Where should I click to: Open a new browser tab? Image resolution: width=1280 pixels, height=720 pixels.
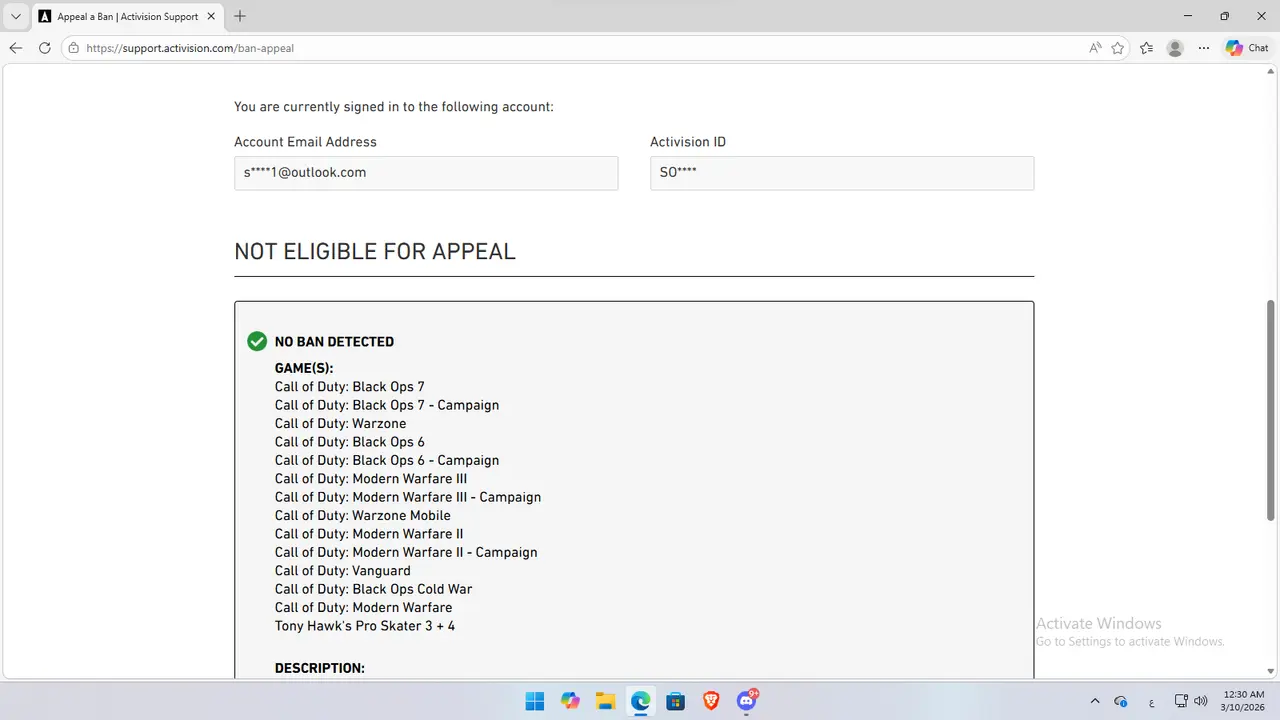[240, 16]
